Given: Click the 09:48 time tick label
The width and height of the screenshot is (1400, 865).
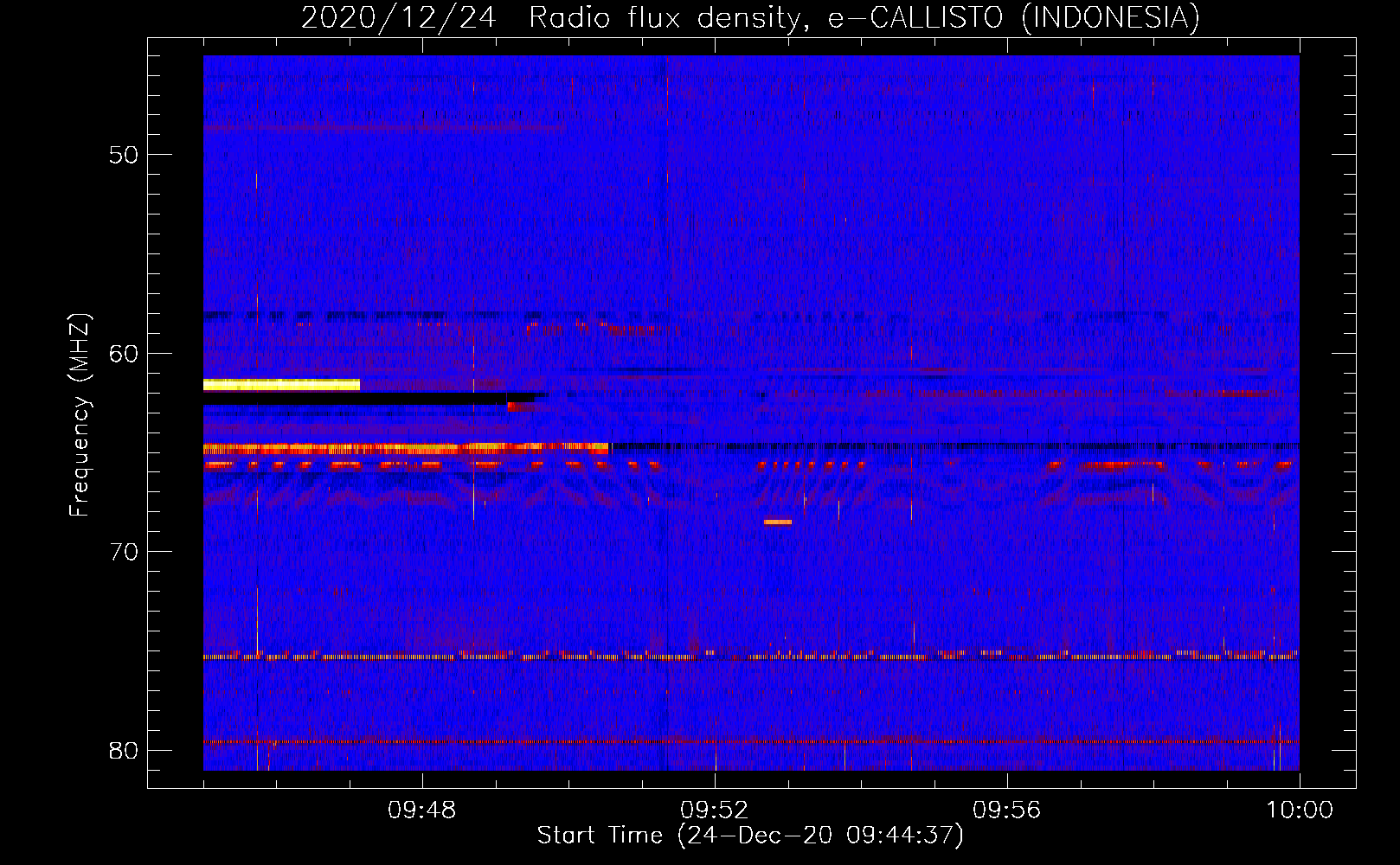Looking at the screenshot, I should click(x=422, y=811).
